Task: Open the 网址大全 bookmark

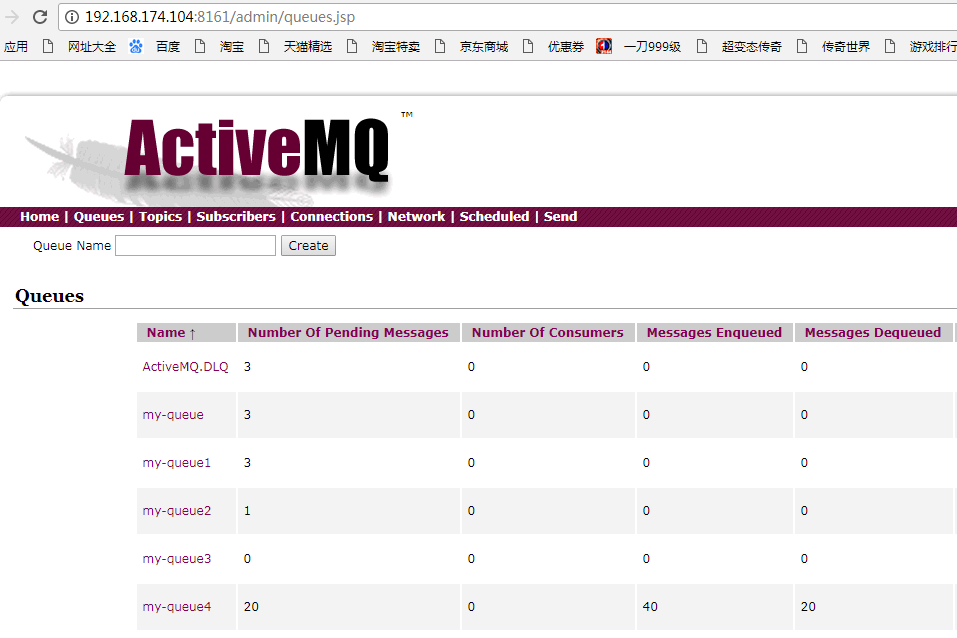Action: click(79, 47)
